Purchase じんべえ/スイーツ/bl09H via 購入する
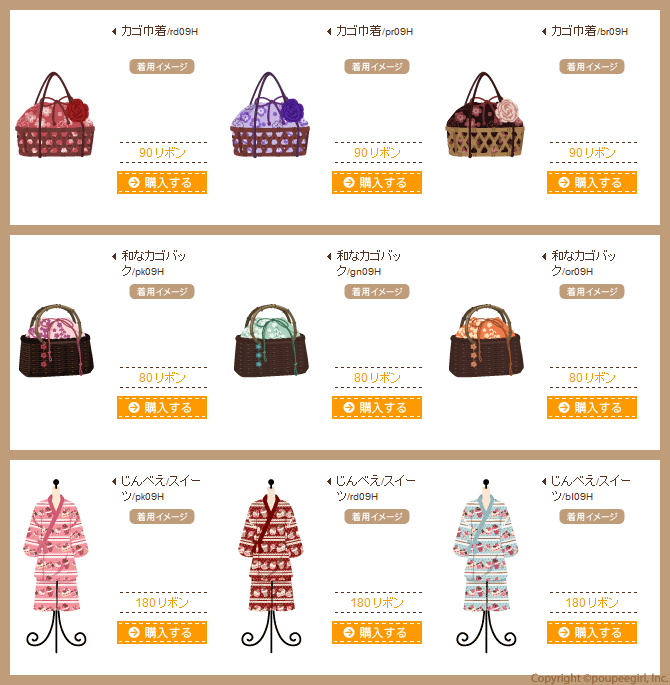The image size is (670, 685). click(x=591, y=632)
